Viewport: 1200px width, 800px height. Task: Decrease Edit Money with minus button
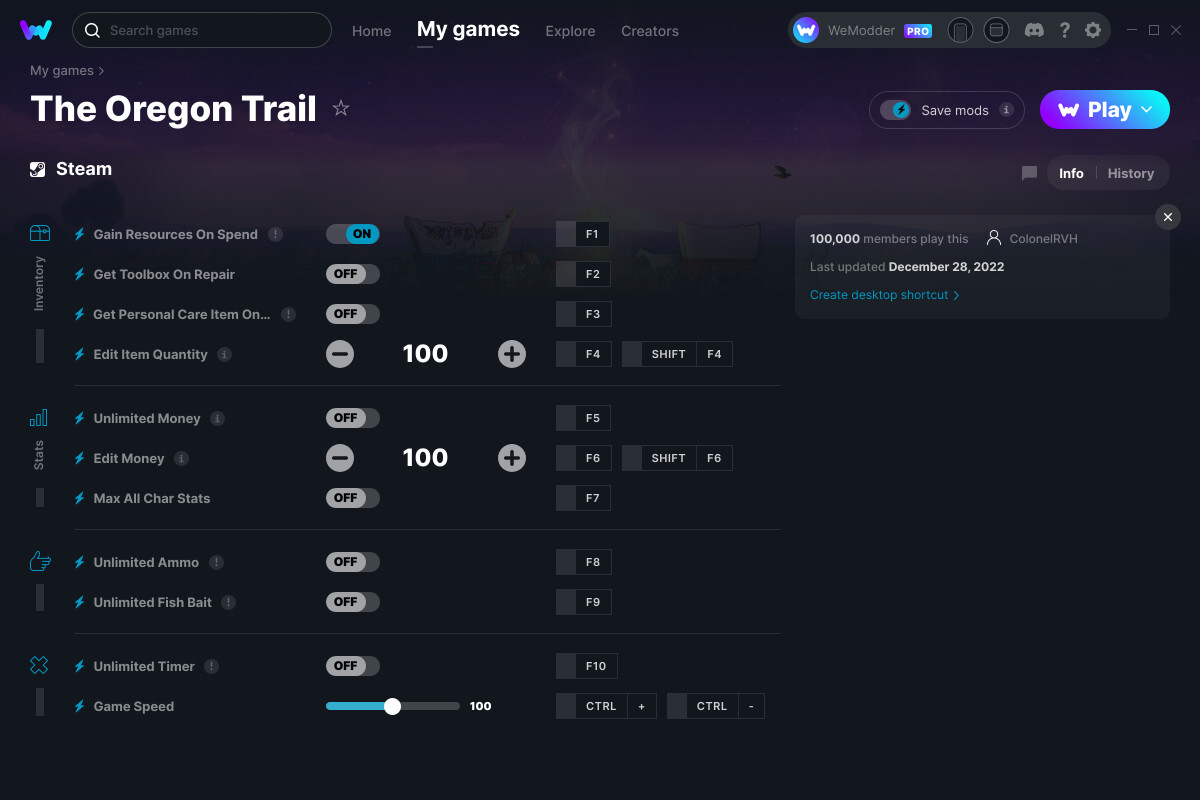click(340, 458)
